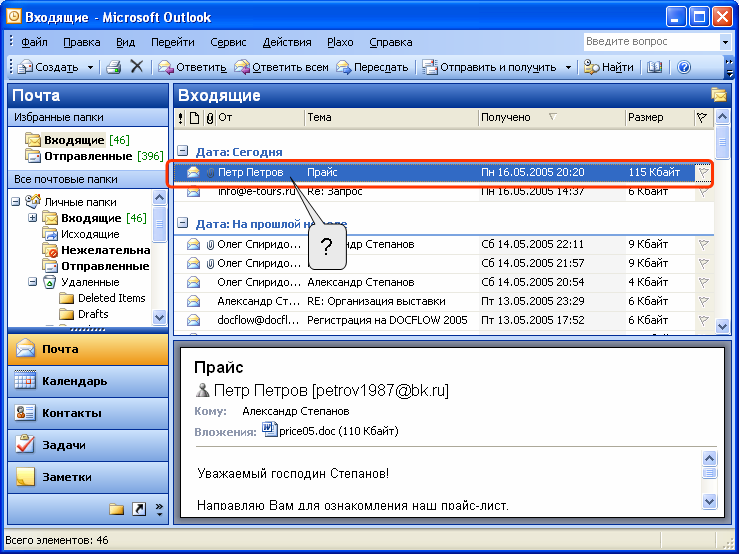Viewport: 739px width, 554px height.
Task: Click folder tree scrollbar up arrow
Action: 159,198
